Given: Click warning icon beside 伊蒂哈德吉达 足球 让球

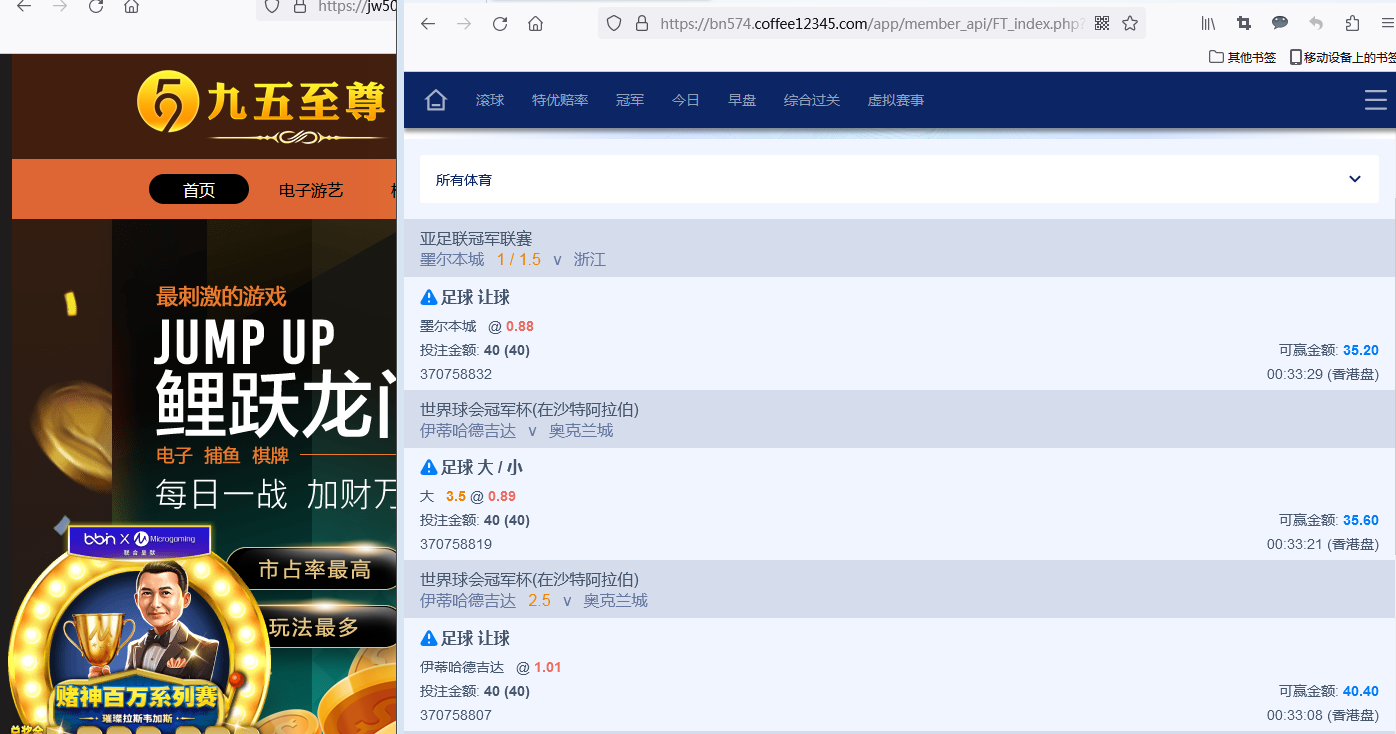Looking at the screenshot, I should pos(429,638).
